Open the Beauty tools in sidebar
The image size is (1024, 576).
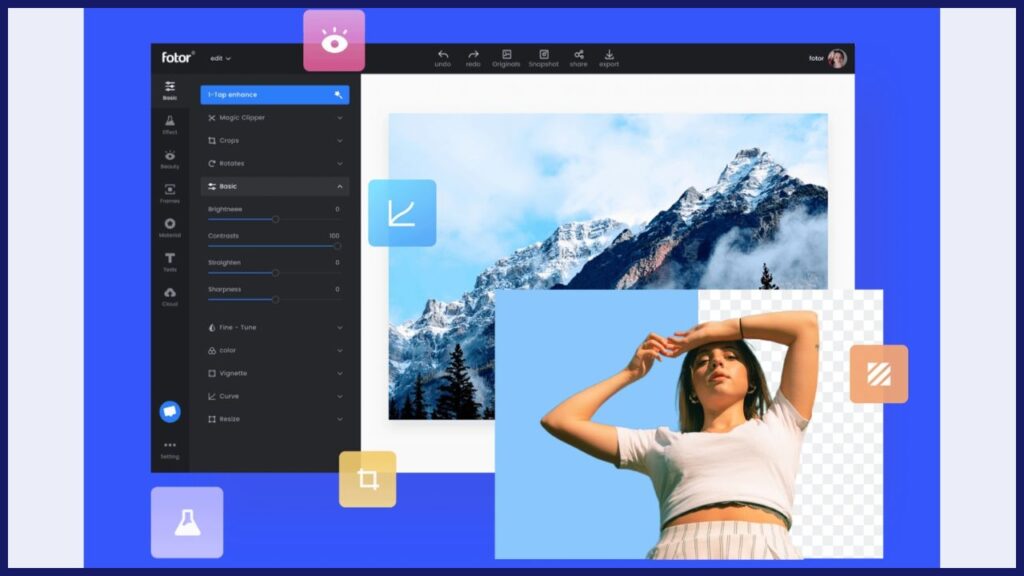point(170,159)
